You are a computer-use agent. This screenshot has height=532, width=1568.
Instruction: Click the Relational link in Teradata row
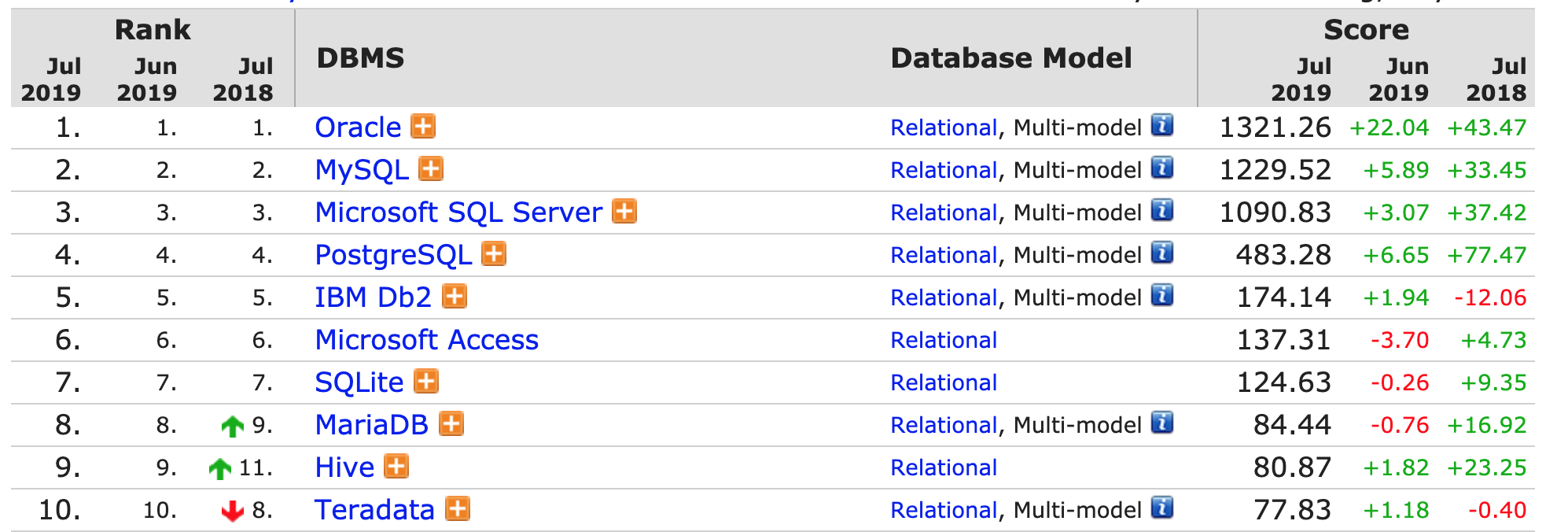tap(944, 510)
